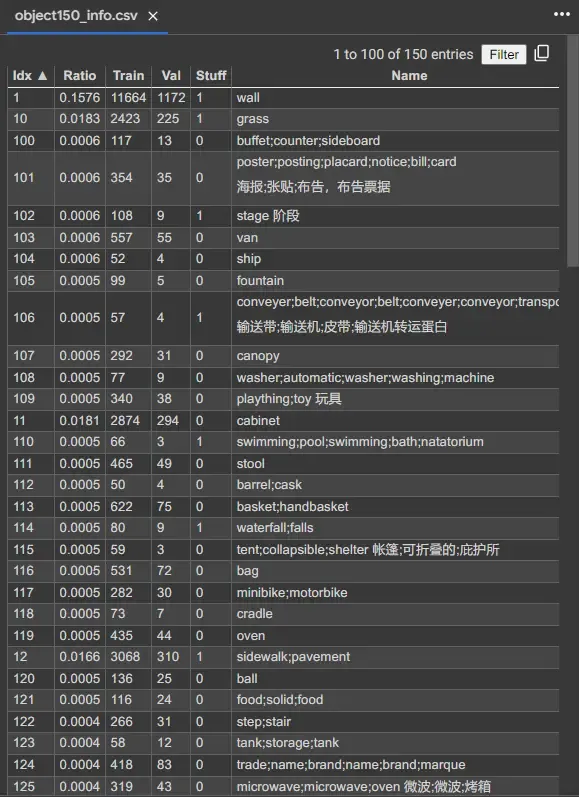Click the 'plaything;toy' name cell
The height and width of the screenshot is (797, 579).
click(395, 399)
